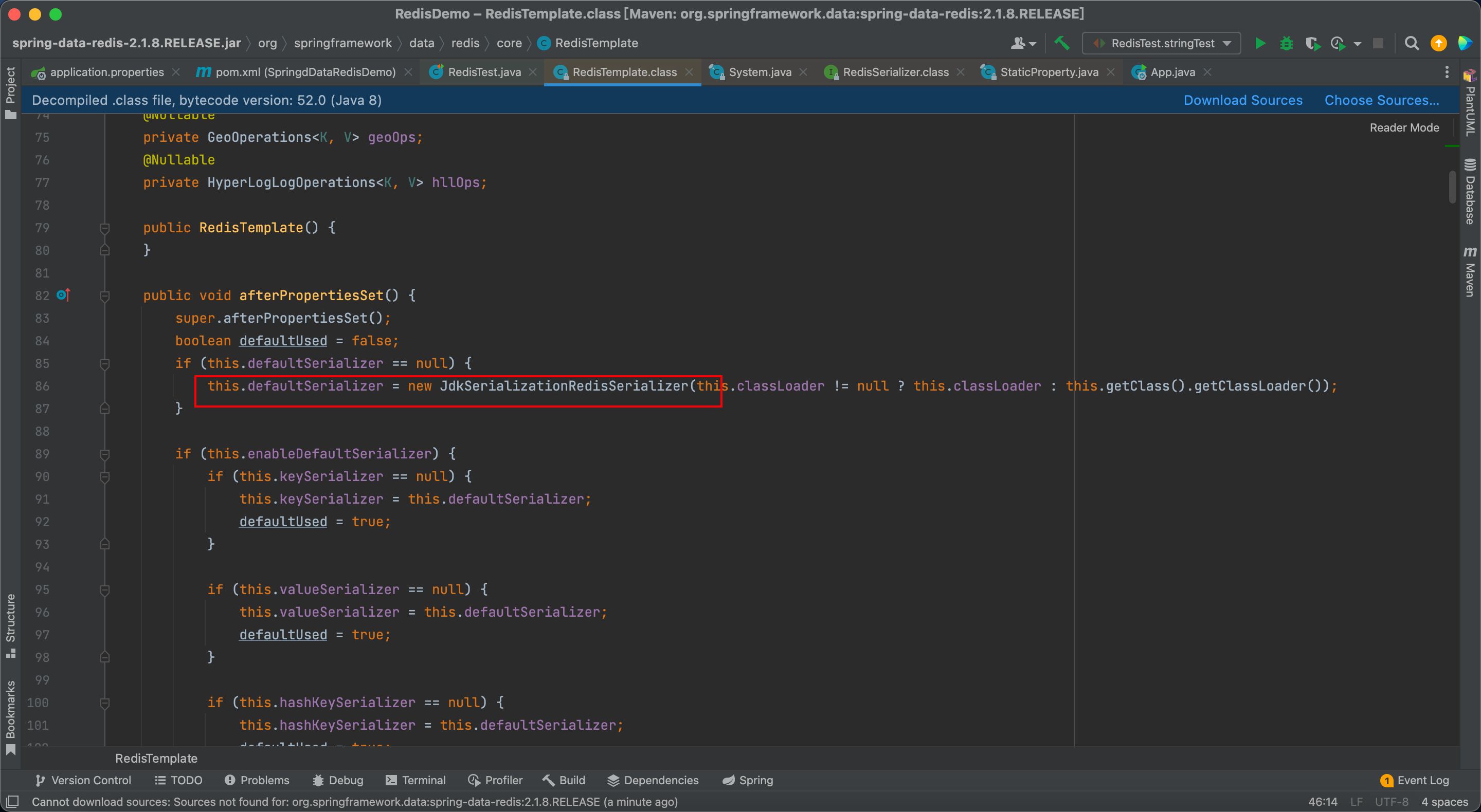Image resolution: width=1481 pixels, height=812 pixels.
Task: Open the TODO tool window
Action: pyautogui.click(x=179, y=780)
